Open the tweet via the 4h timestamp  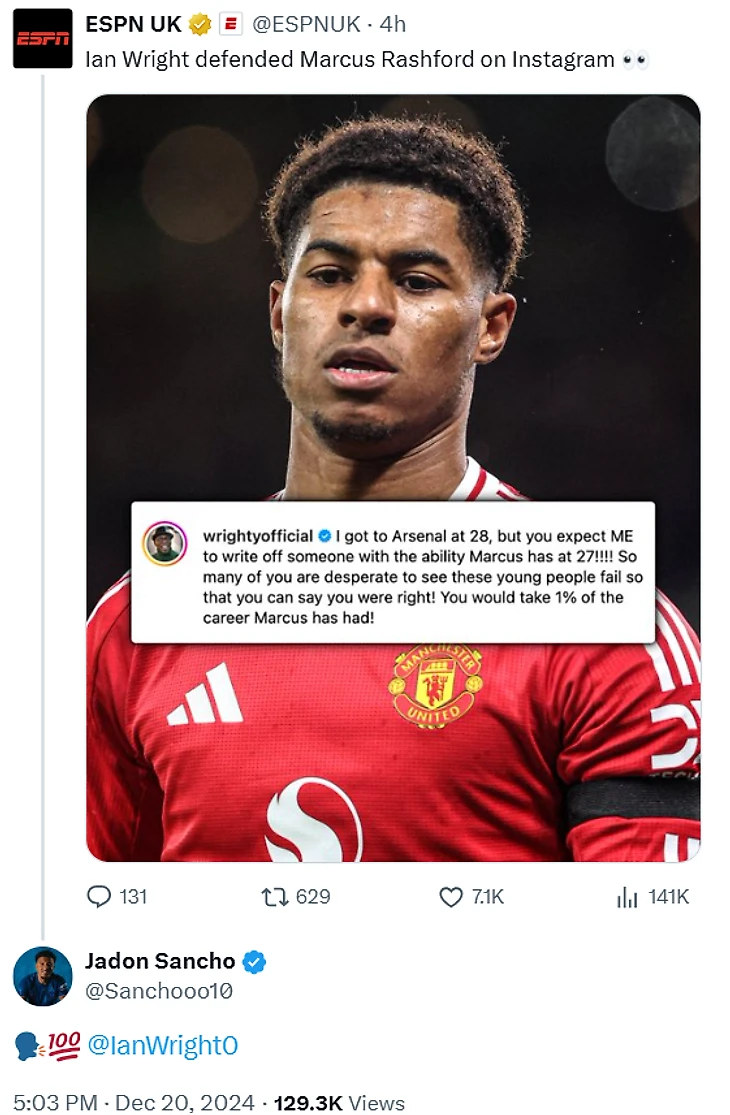393,24
